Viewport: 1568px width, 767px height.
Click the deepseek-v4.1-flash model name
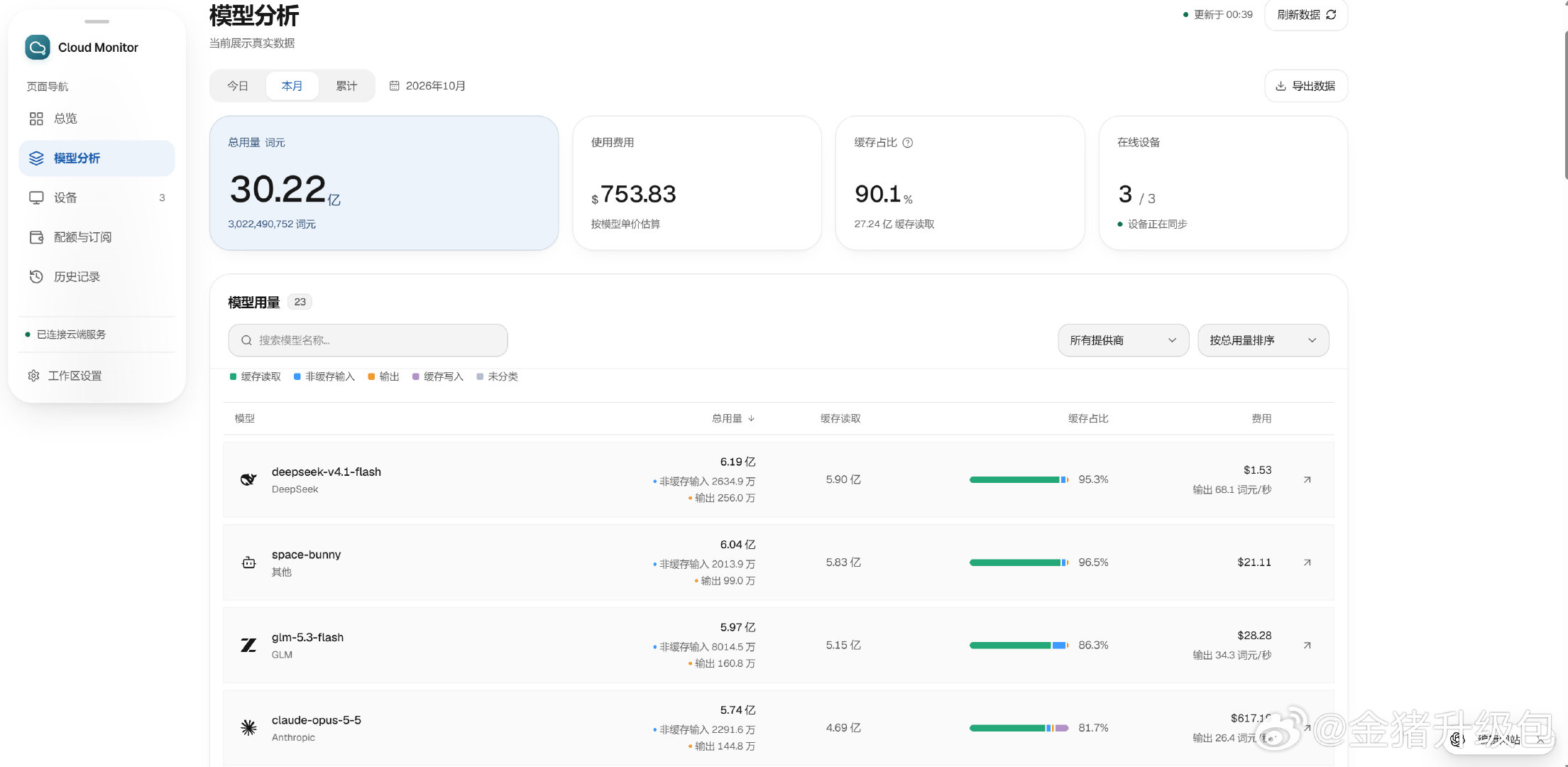coord(327,472)
